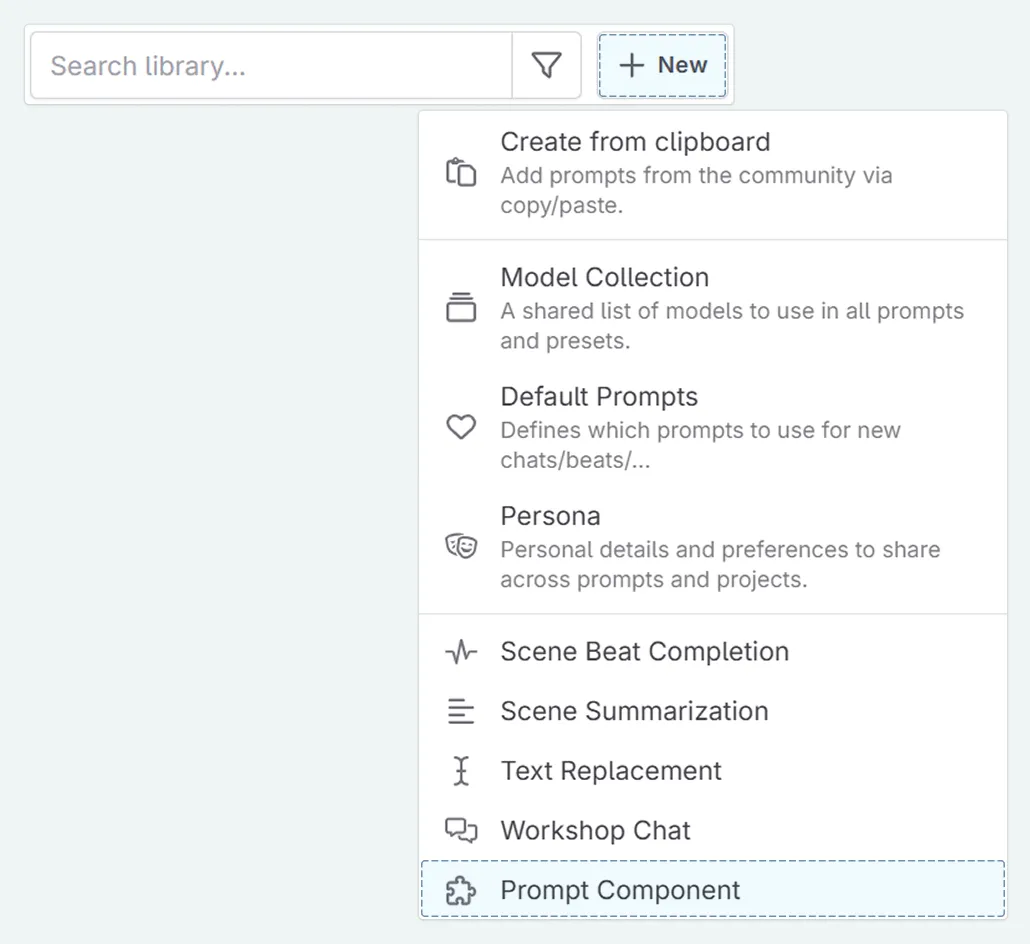1030x944 pixels.
Task: Choose Scene Summarization from the list
Action: point(634,711)
